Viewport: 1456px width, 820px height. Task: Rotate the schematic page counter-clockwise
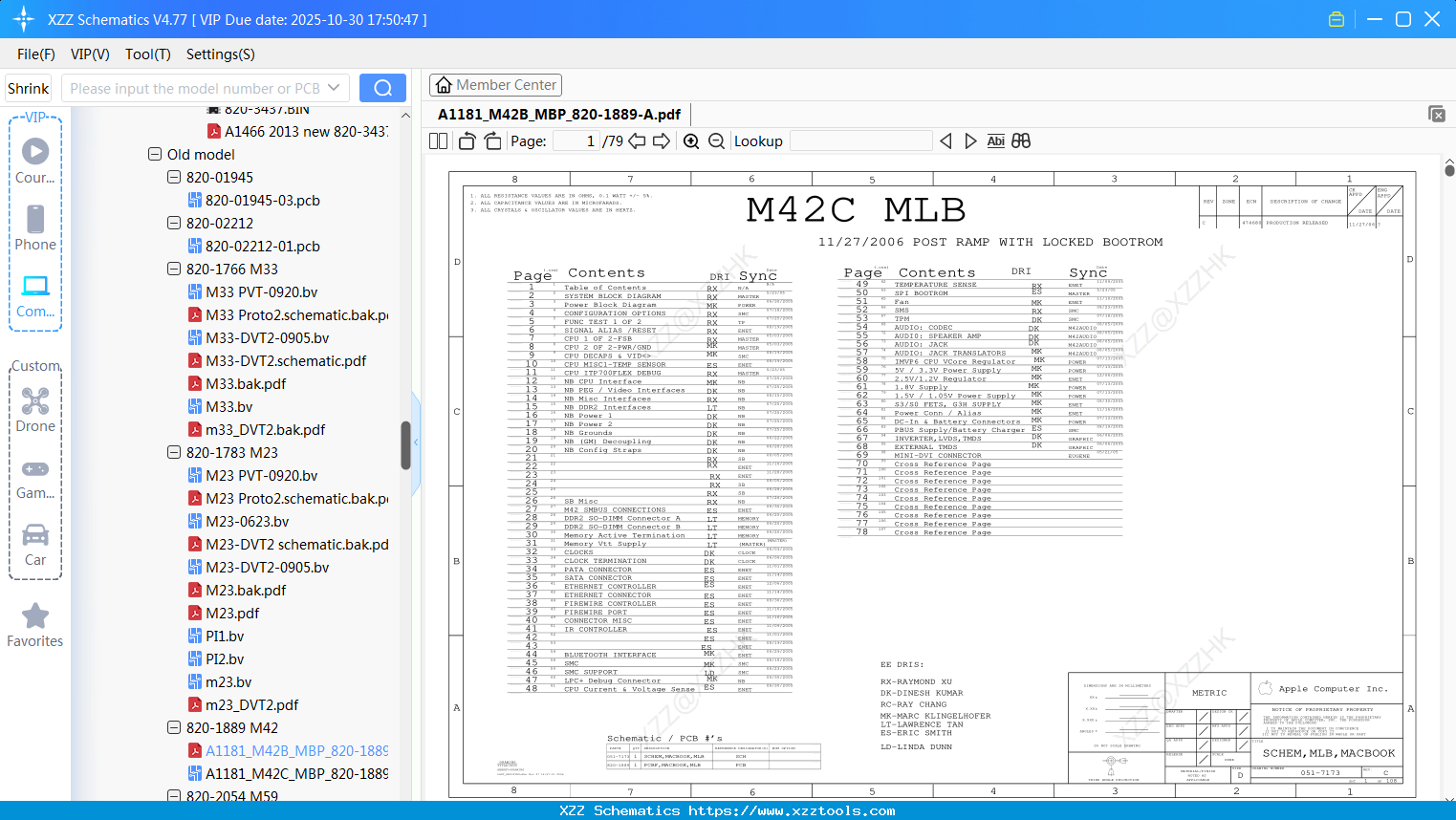point(467,141)
